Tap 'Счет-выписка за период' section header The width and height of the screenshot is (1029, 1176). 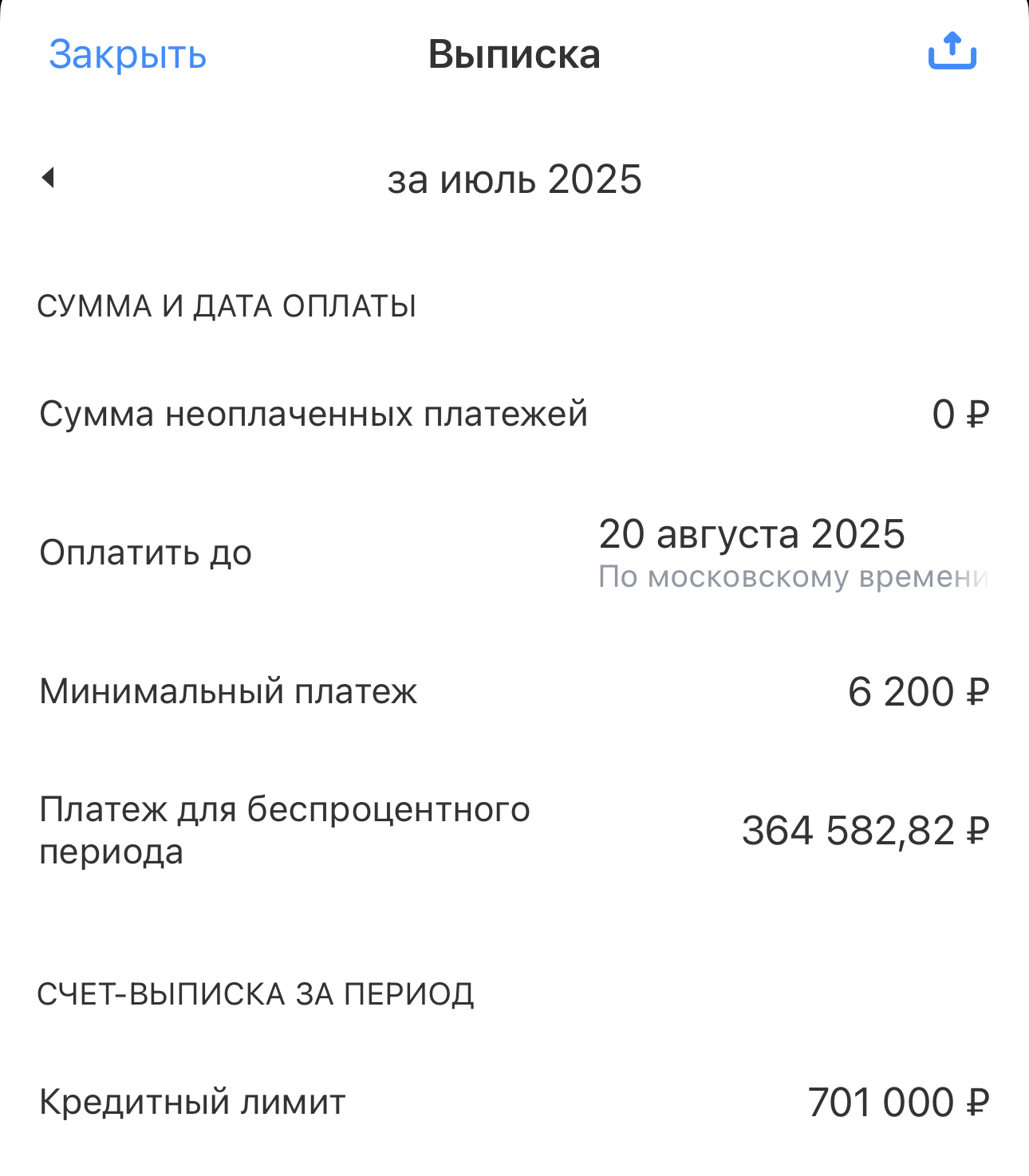coord(255,994)
